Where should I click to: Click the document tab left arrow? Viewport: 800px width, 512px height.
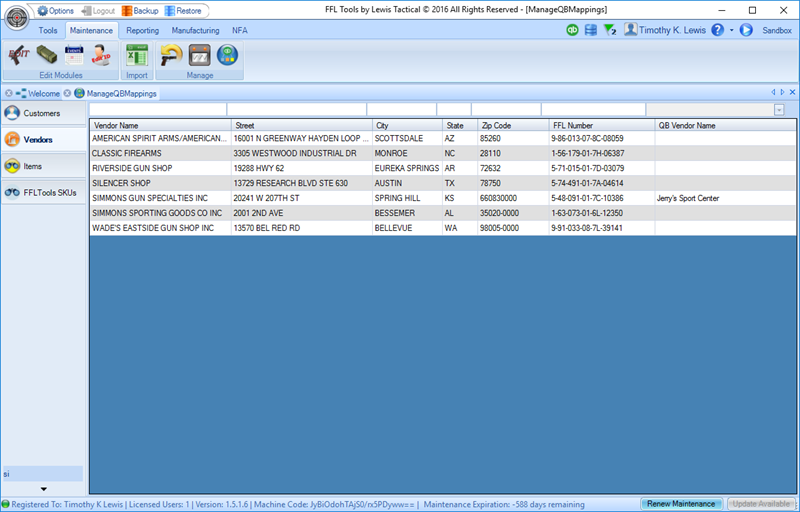click(x=773, y=92)
